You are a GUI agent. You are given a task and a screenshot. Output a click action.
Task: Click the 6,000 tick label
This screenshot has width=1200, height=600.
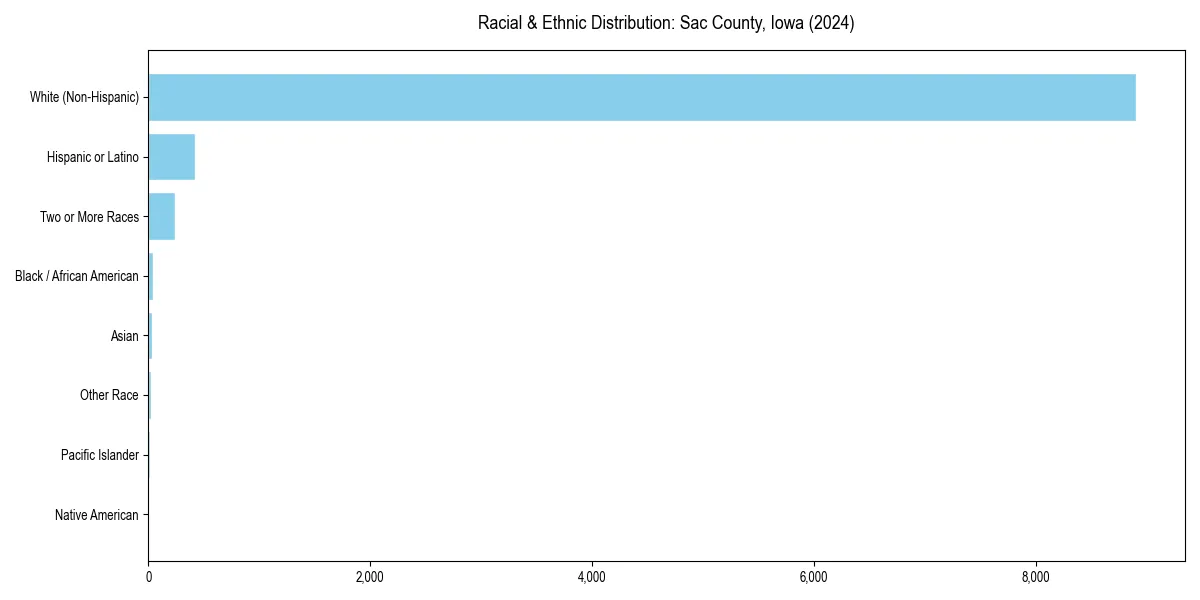tap(815, 573)
